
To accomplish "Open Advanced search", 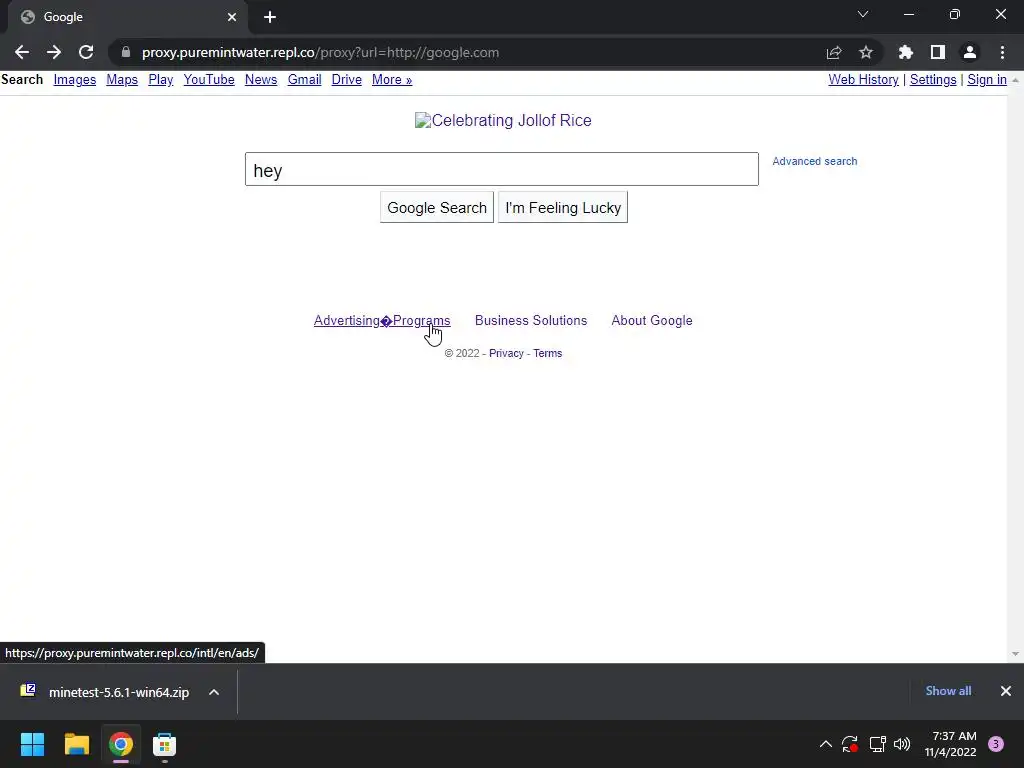I will 814,161.
